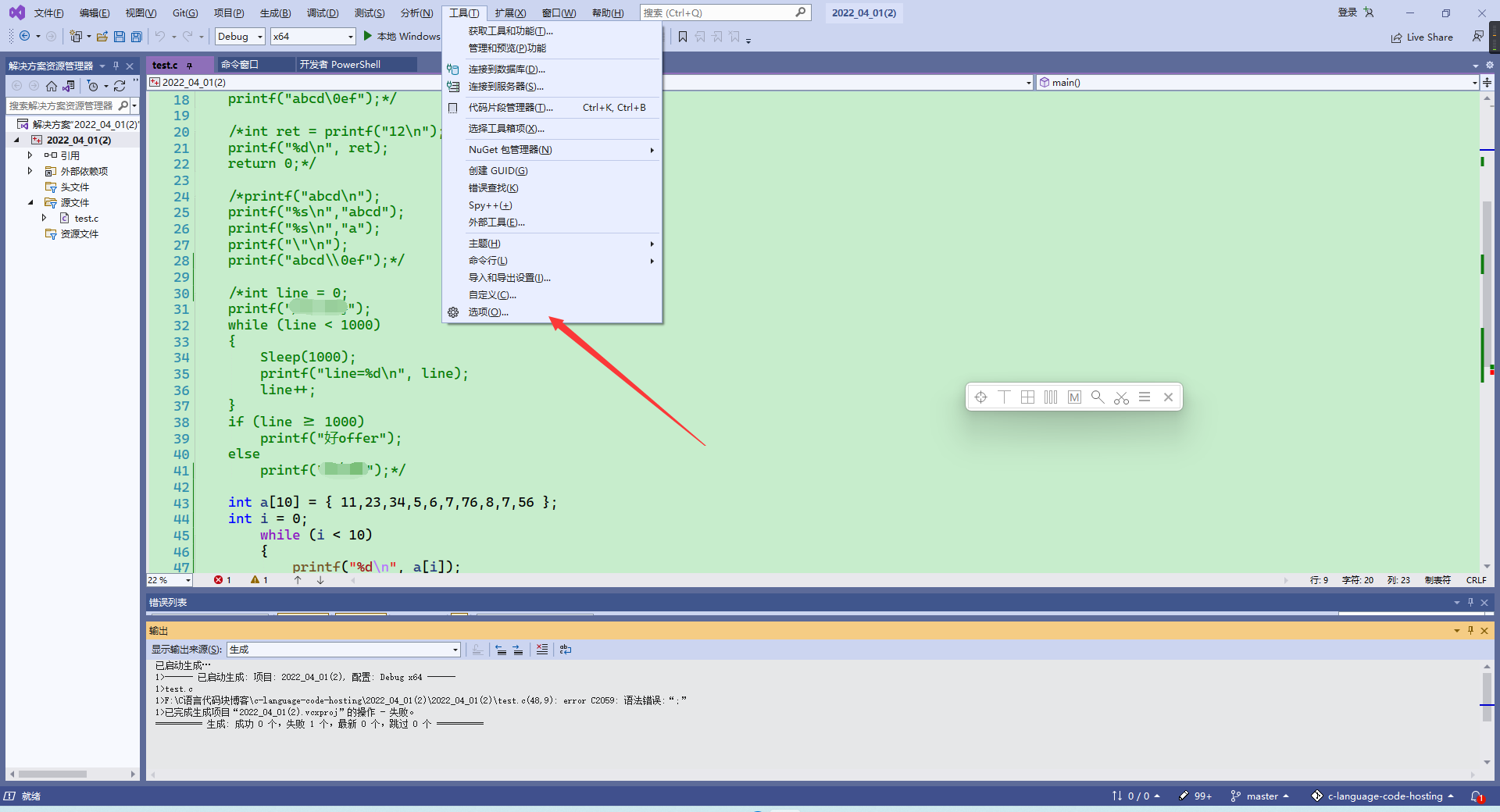Switch to the 命令窗口 tab
This screenshot has height=812, width=1500.
pyautogui.click(x=239, y=65)
